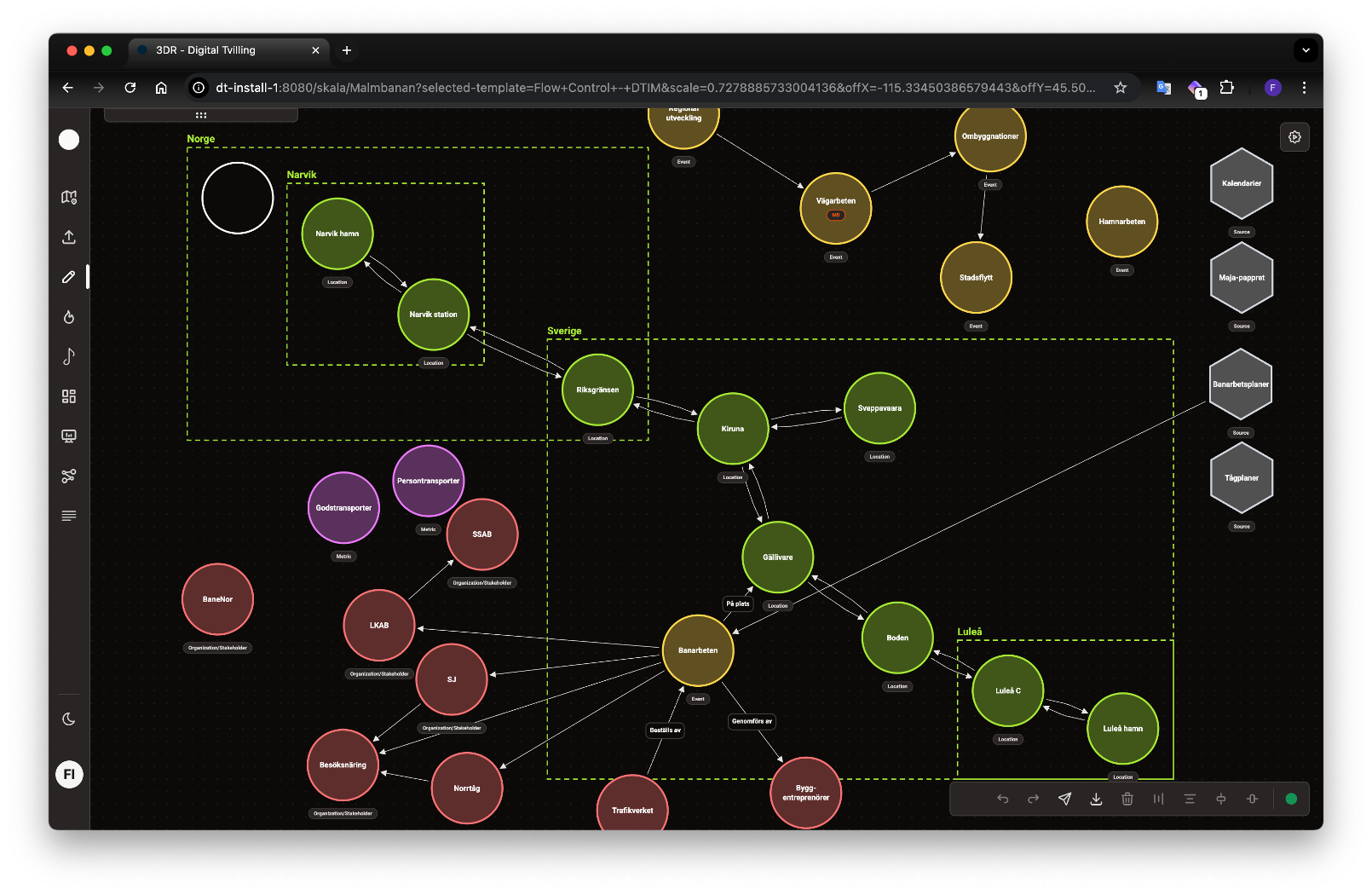Image resolution: width=1372 pixels, height=895 pixels.
Task: Select the Kiruna node on the canvas
Action: (732, 428)
